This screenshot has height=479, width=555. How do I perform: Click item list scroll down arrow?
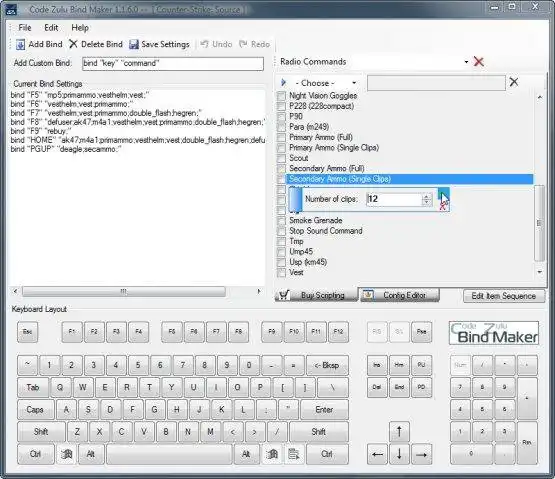click(x=539, y=272)
